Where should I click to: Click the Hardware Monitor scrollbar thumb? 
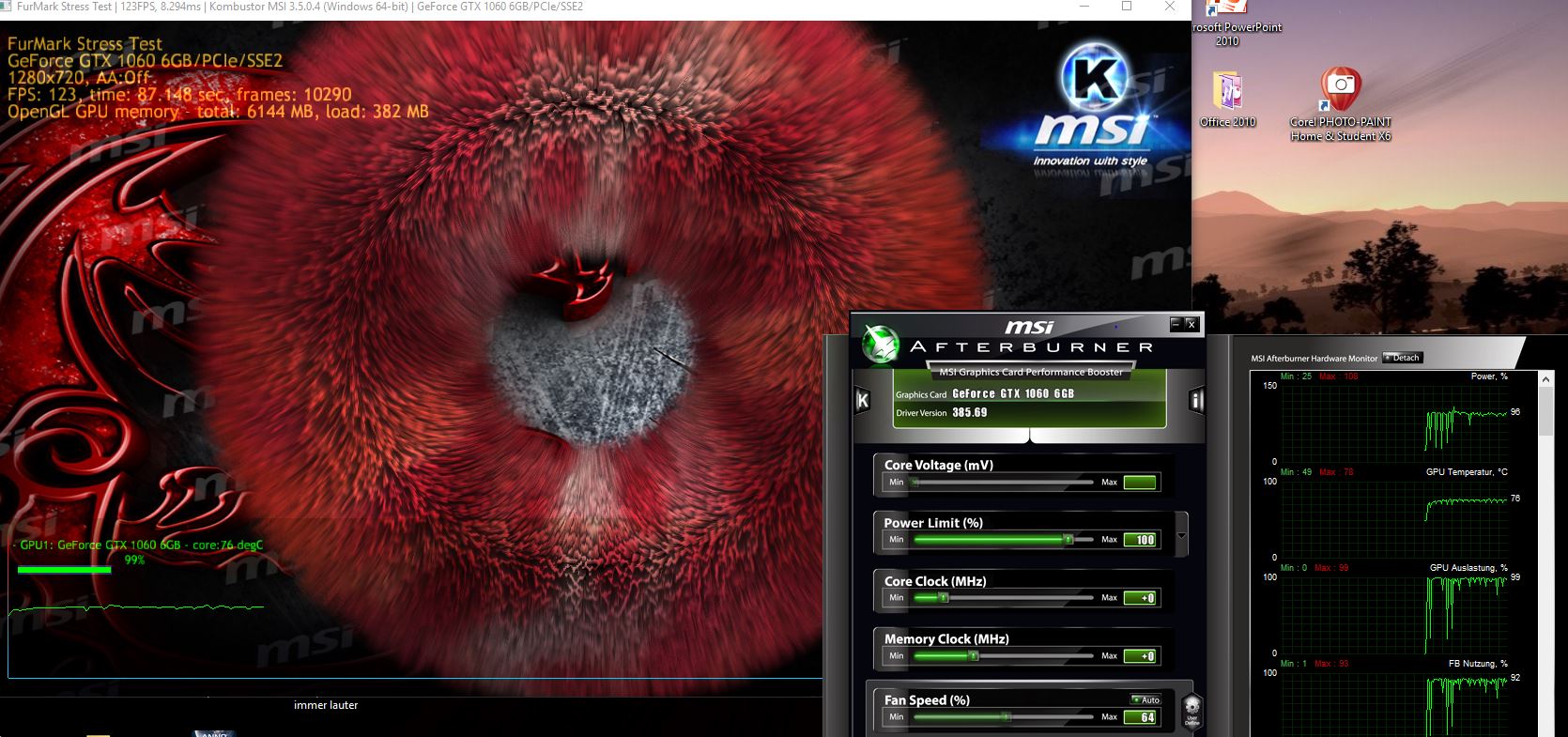(x=1546, y=411)
